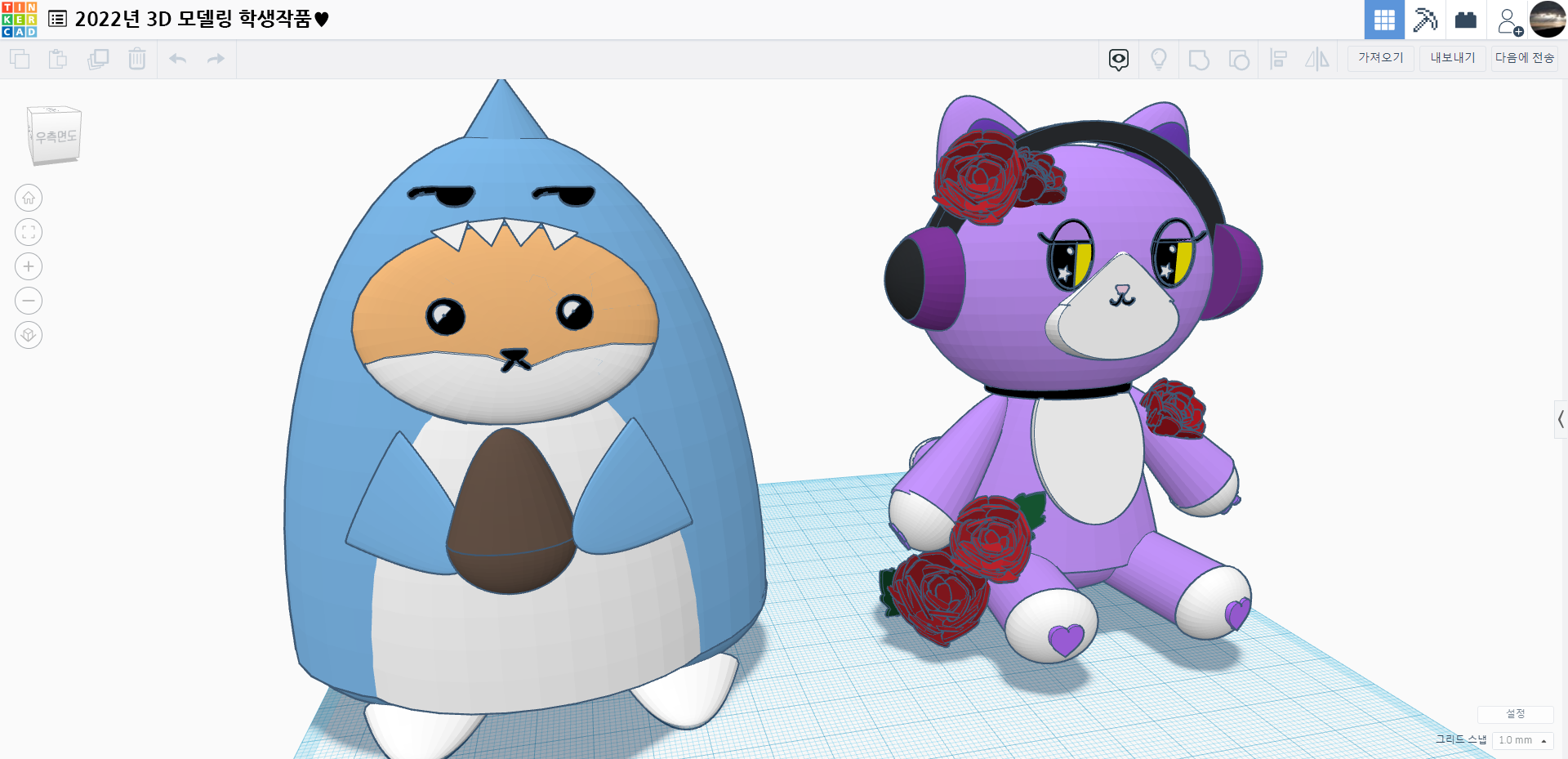
Task: Open the design list icon beside the title
Action: [57, 19]
